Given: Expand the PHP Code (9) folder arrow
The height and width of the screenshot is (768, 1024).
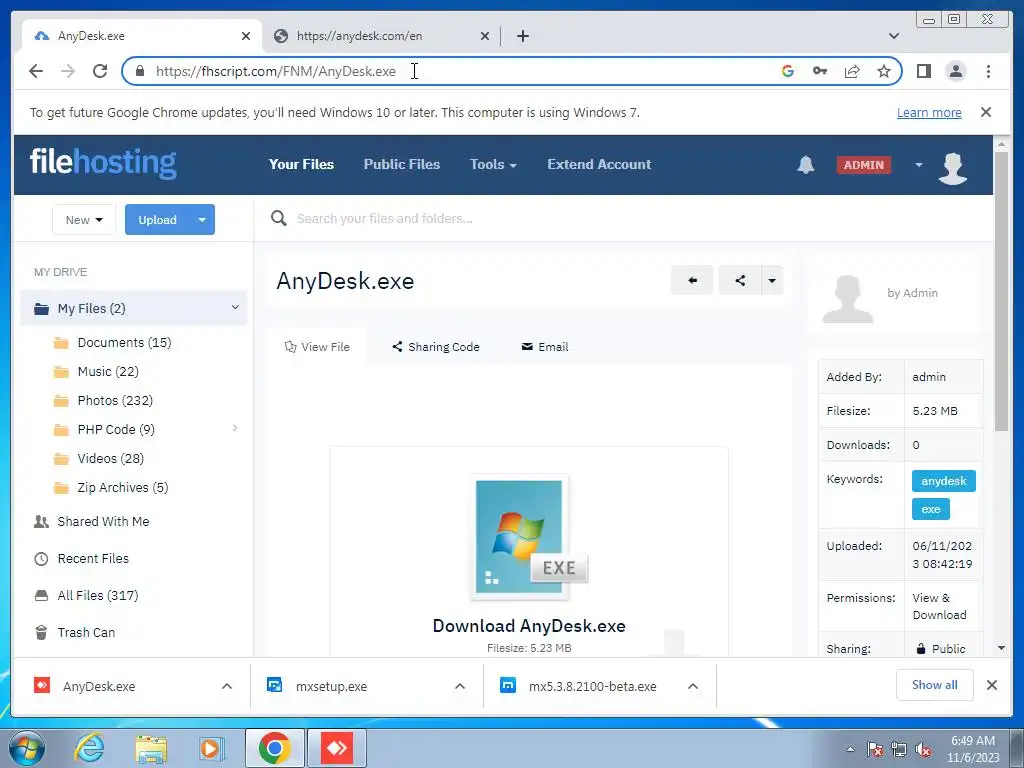Looking at the screenshot, I should point(235,428).
